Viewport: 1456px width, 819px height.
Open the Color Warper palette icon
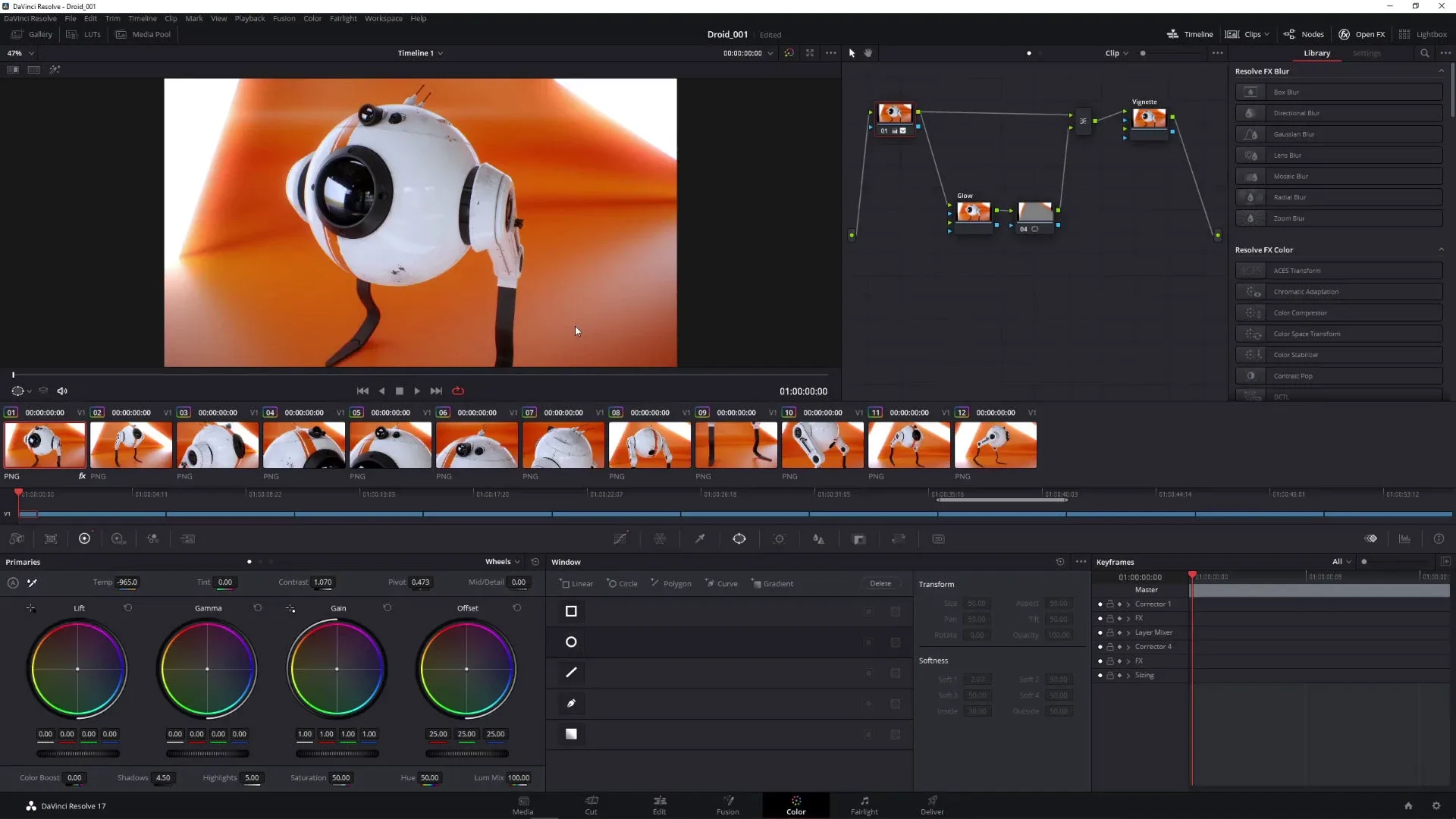click(660, 538)
